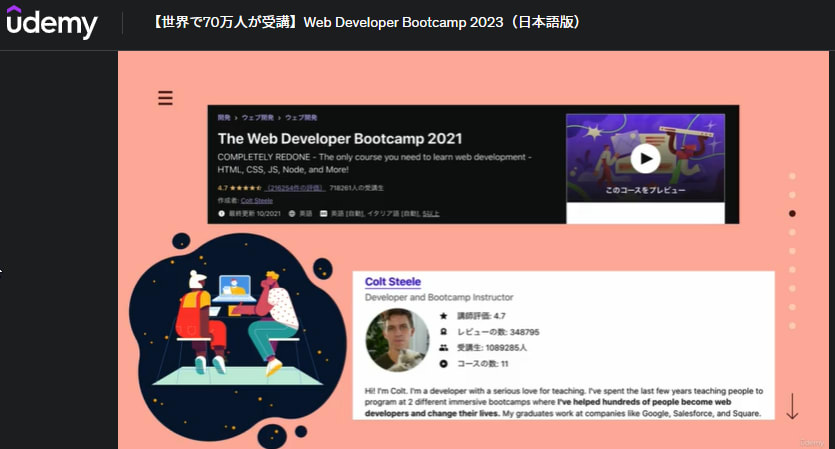Image resolution: width=835 pixels, height=449 pixels.
Task: Click the globe language icon
Action: tap(292, 214)
